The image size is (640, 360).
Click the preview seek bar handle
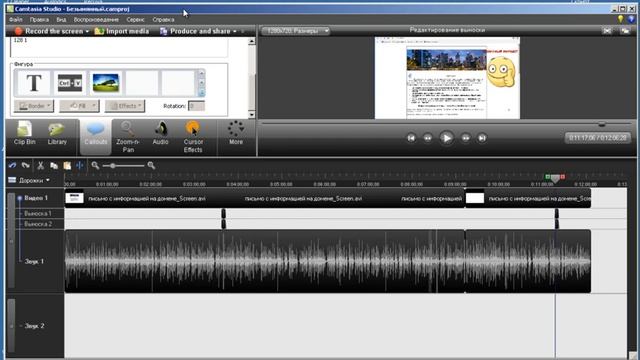(601, 124)
